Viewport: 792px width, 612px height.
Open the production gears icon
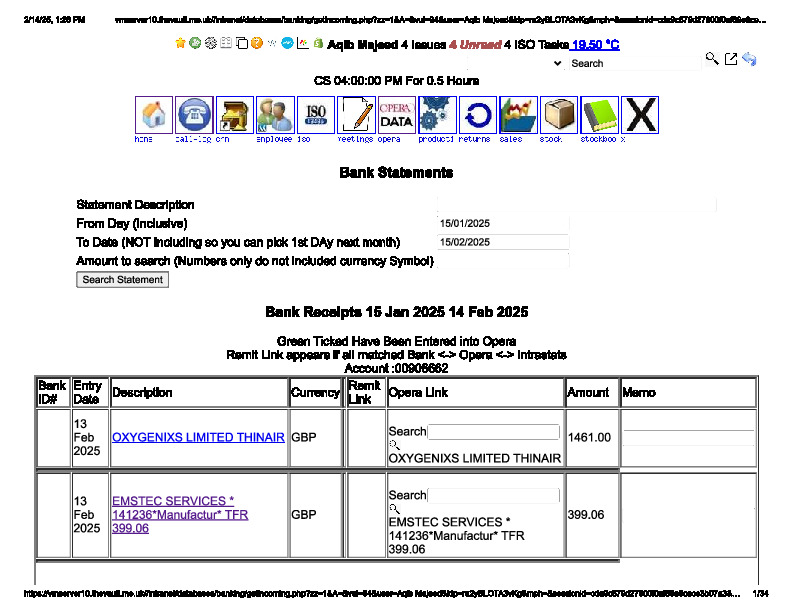pos(437,115)
